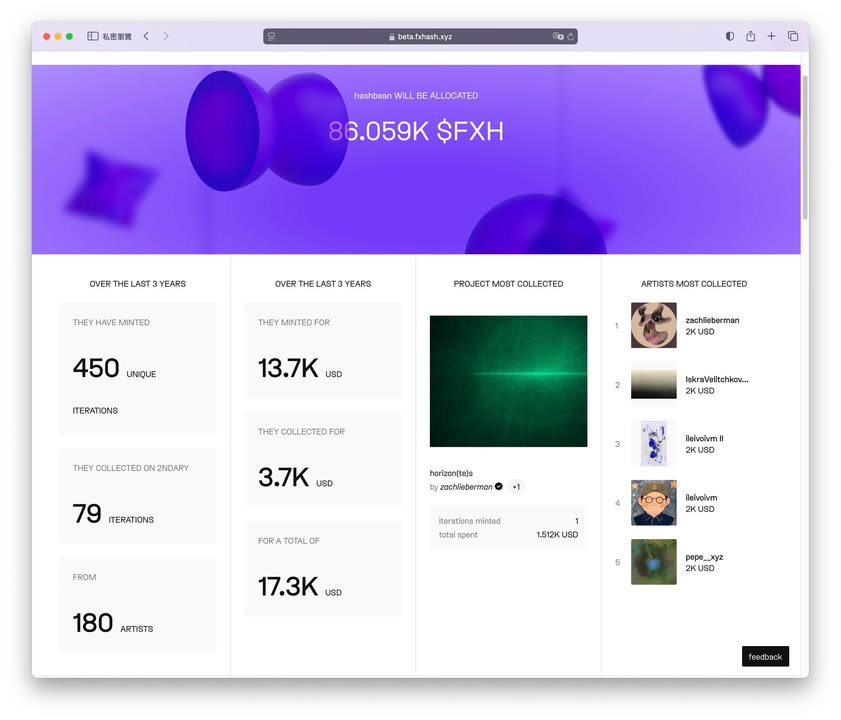The height and width of the screenshot is (720, 841).
Task: Click the translate icon in address bar
Action: coord(558,37)
